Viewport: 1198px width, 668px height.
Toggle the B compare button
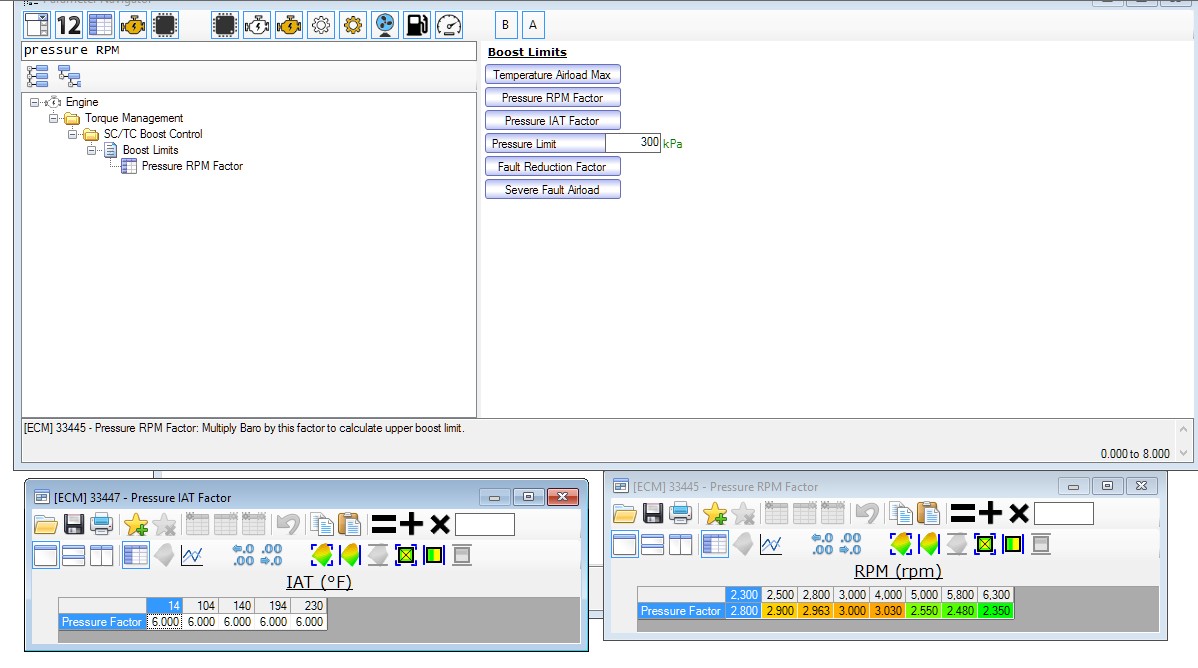tap(505, 25)
